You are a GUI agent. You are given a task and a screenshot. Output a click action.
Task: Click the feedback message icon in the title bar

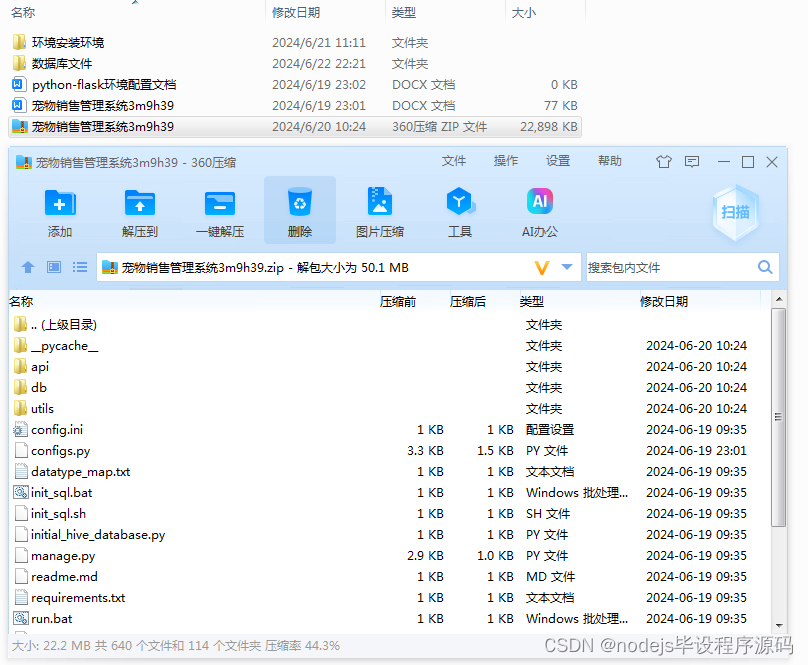tap(692, 162)
